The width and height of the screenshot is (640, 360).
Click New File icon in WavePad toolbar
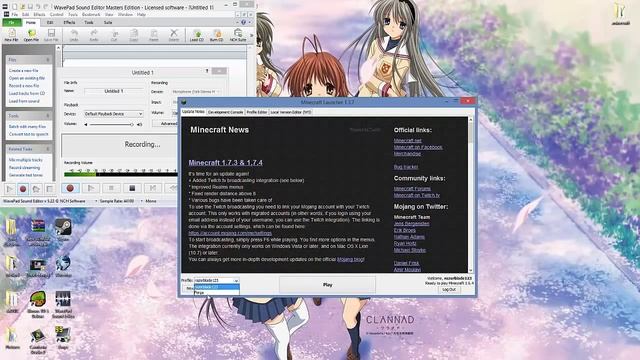pyautogui.click(x=11, y=35)
